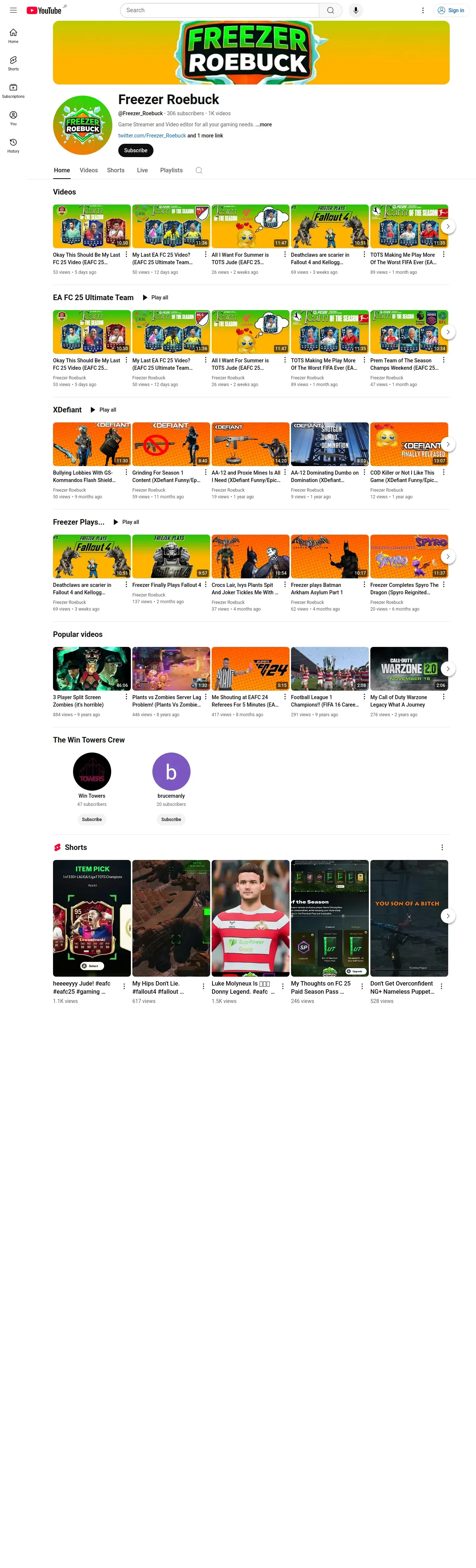Open the Shorts section three-dot menu

pyautogui.click(x=442, y=847)
